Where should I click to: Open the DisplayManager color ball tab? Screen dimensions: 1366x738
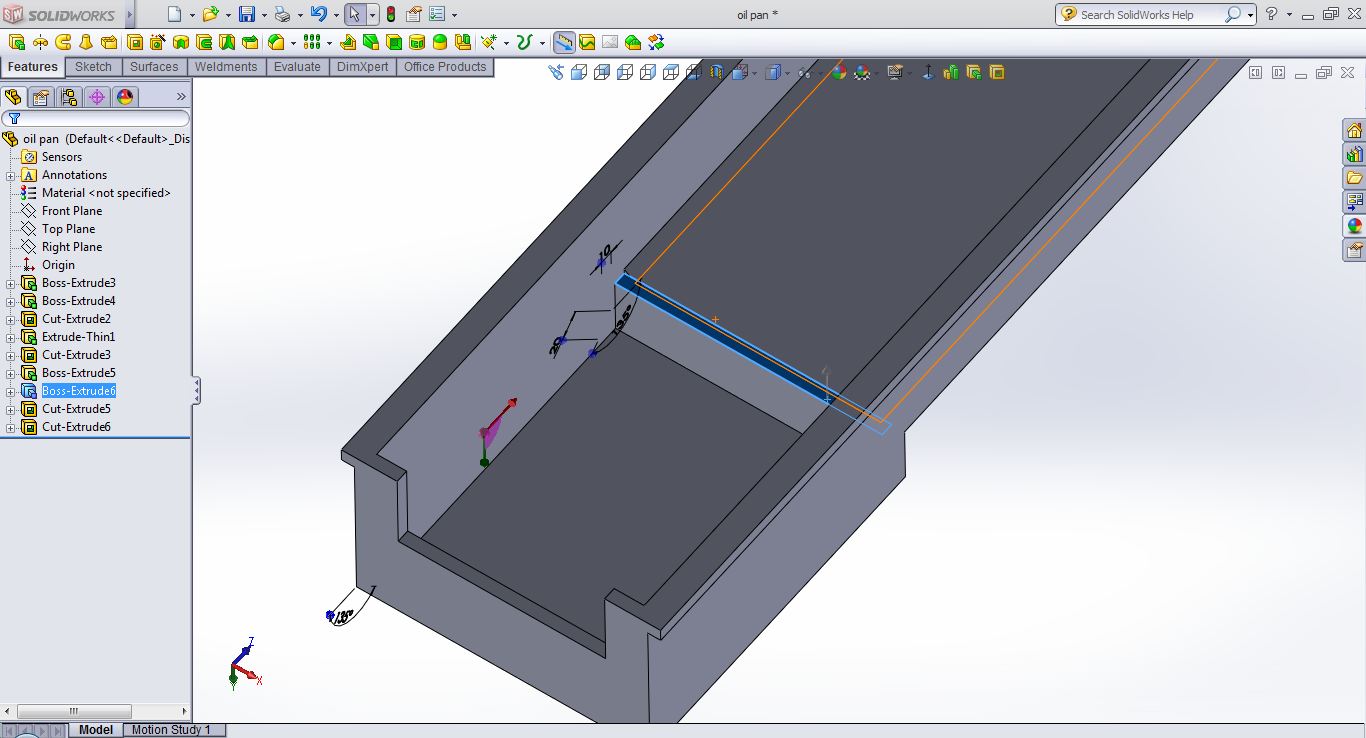(124, 97)
